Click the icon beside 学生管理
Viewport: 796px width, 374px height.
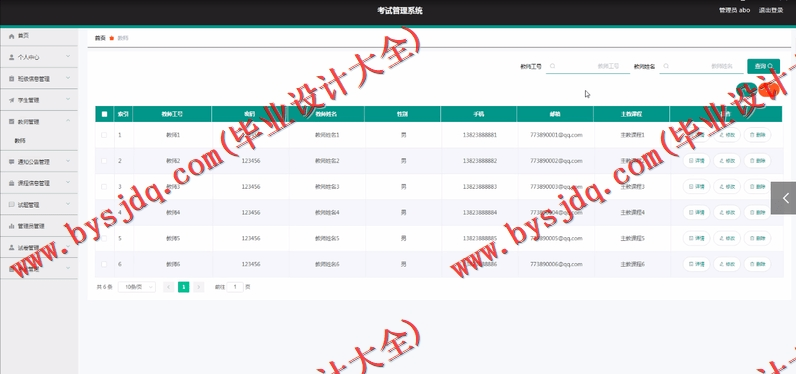(12, 100)
